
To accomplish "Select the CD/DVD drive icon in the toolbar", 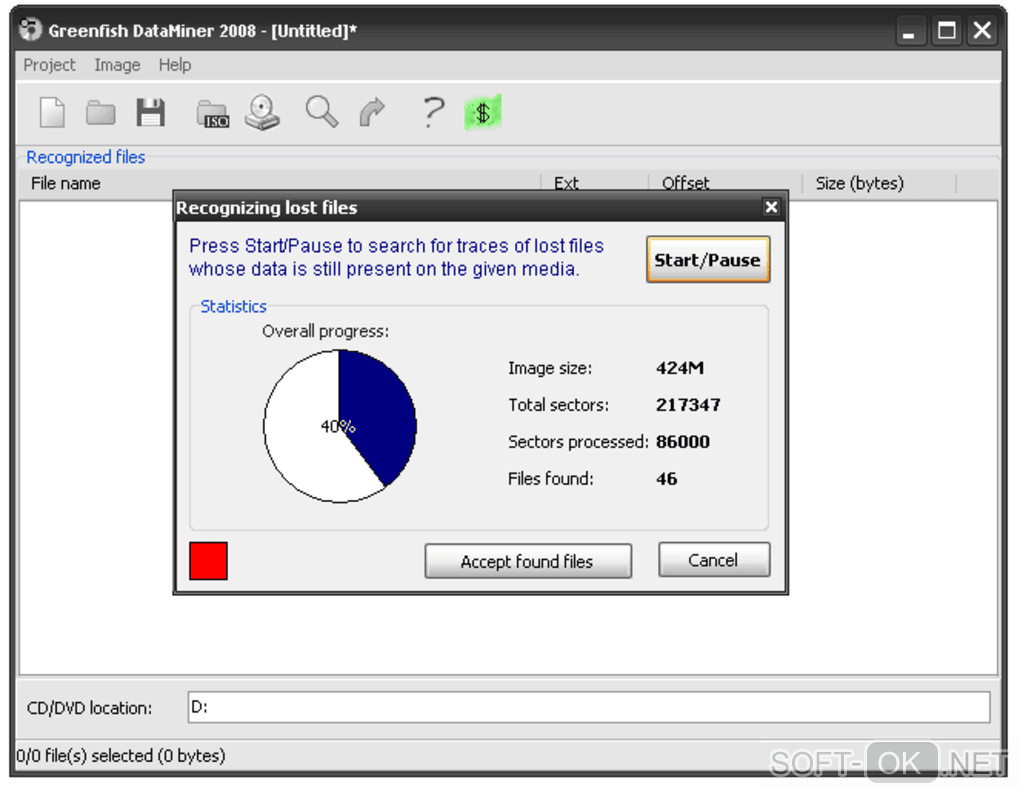I will 262,113.
